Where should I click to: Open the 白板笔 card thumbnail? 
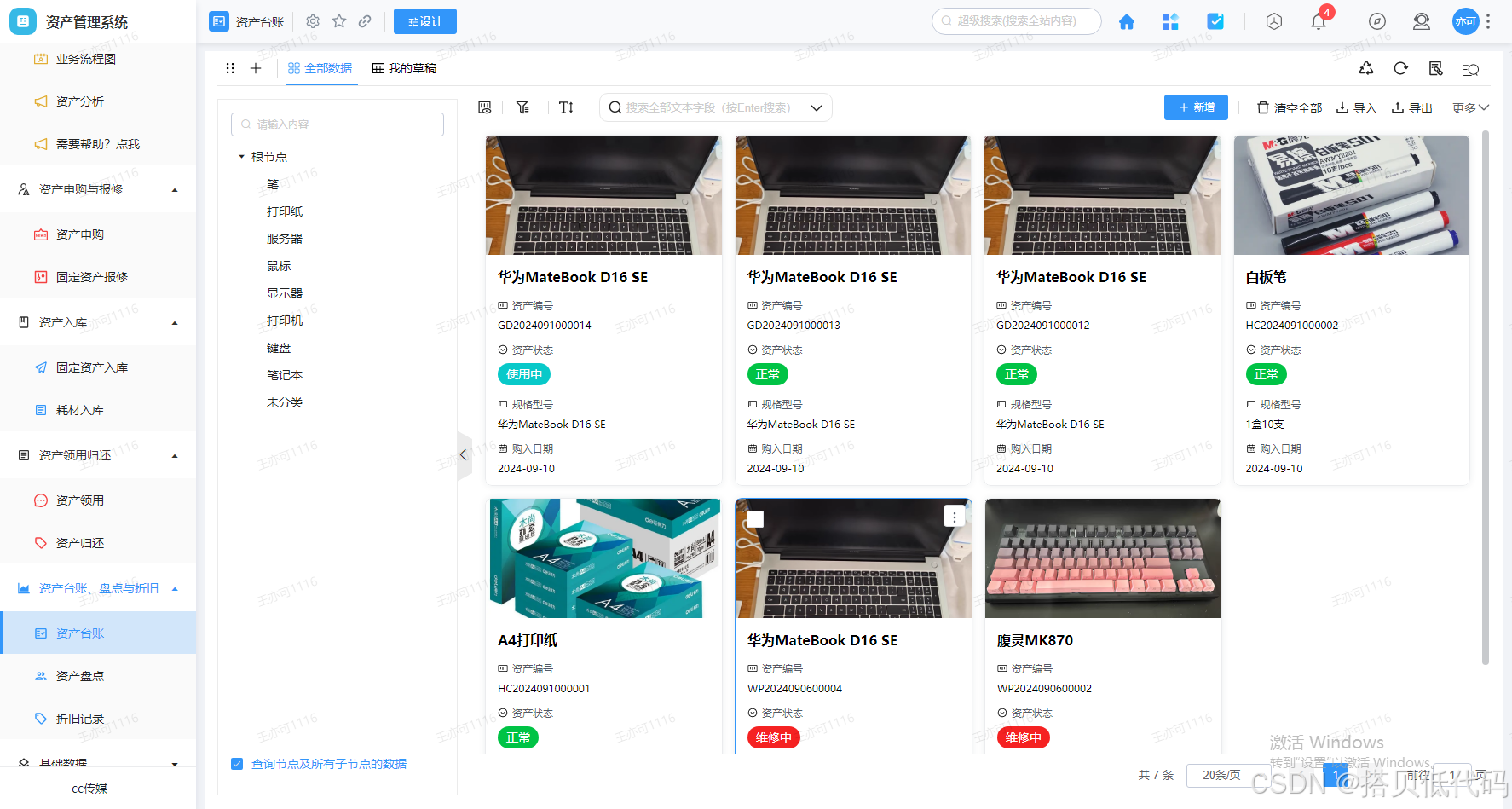tap(1352, 195)
